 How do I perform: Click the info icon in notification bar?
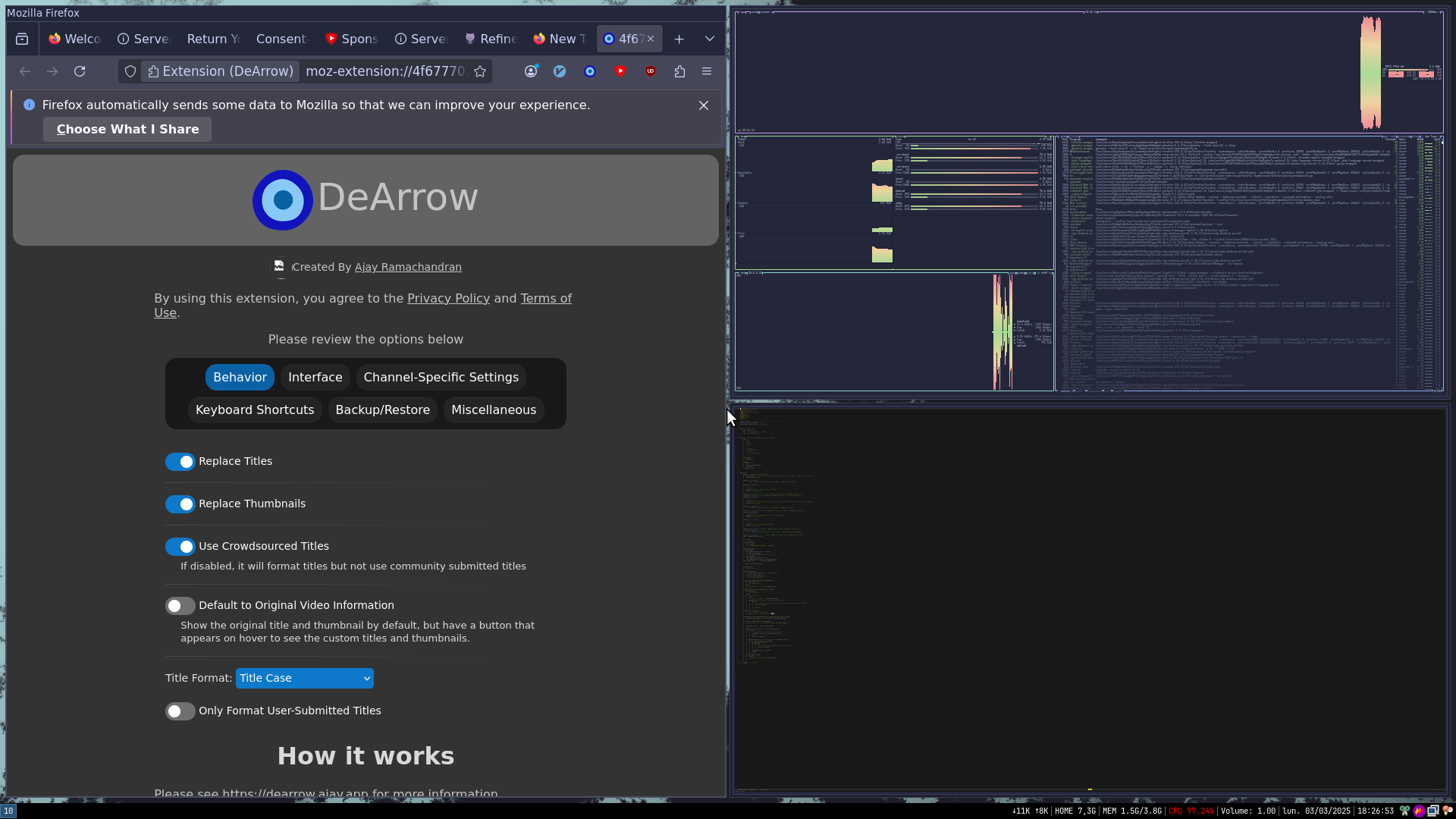pos(29,105)
